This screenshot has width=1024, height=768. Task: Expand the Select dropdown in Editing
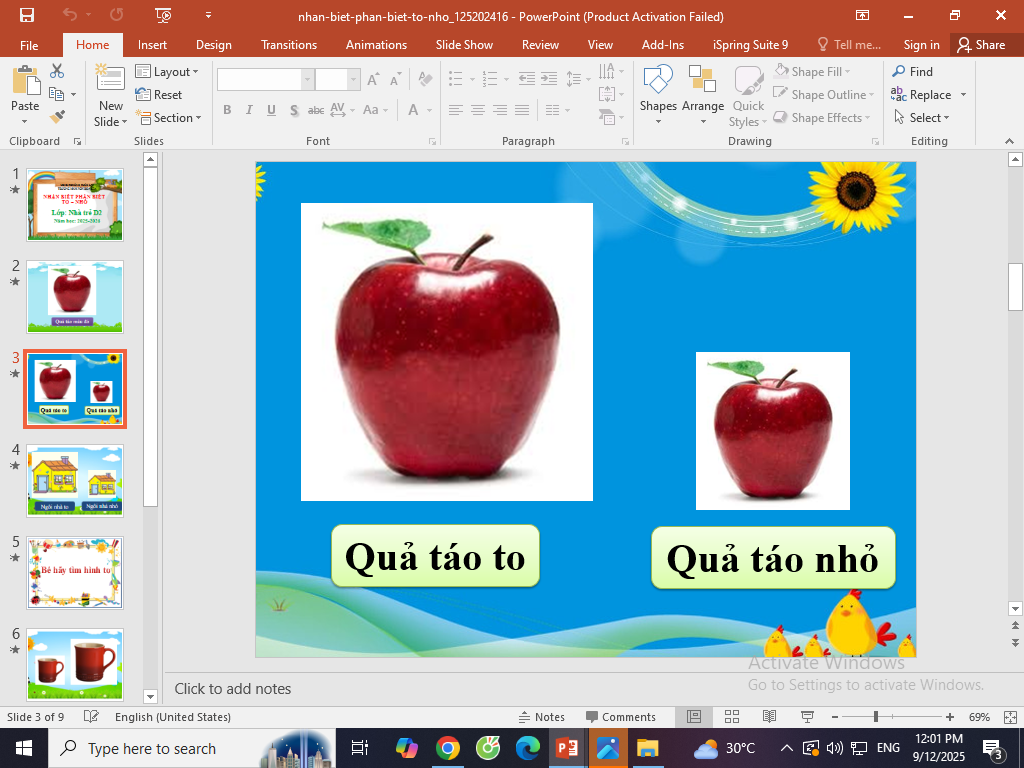[x=921, y=118]
